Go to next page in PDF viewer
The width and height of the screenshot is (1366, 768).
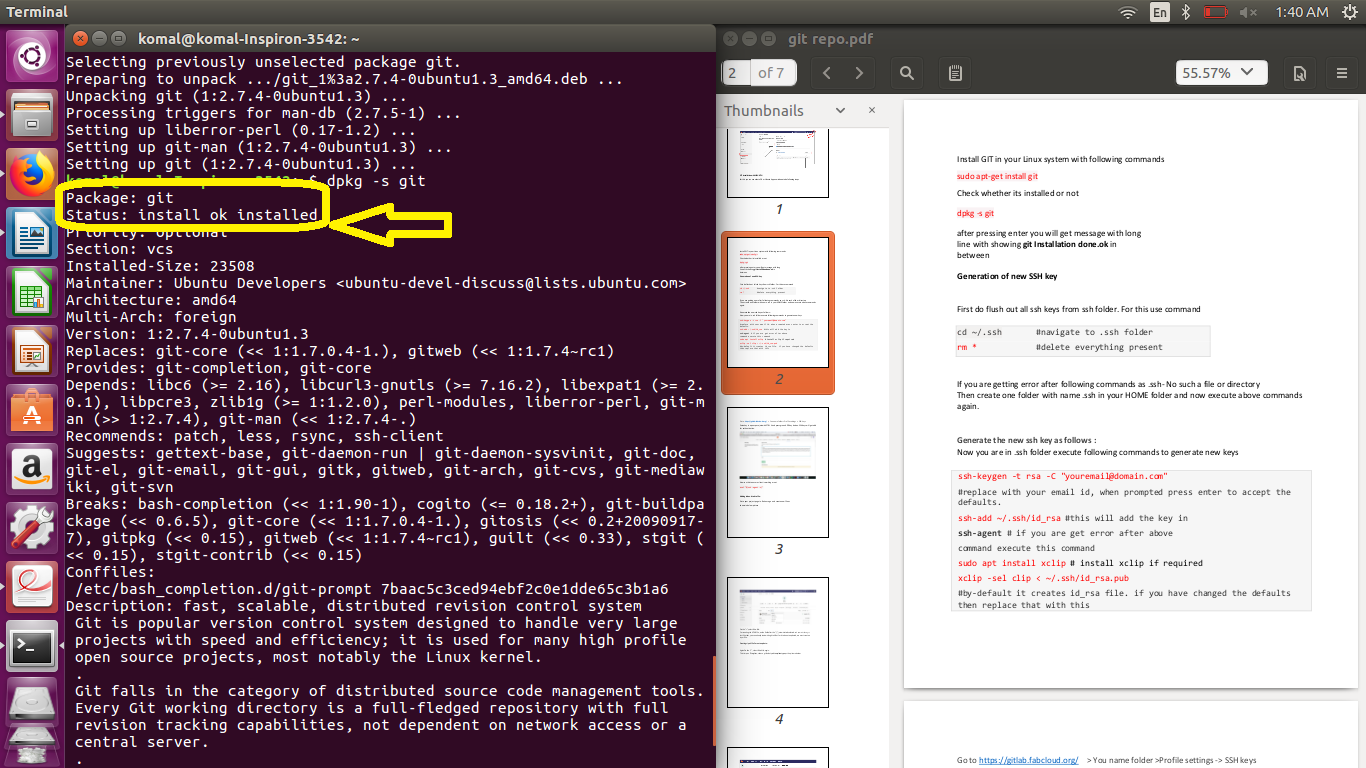point(859,73)
